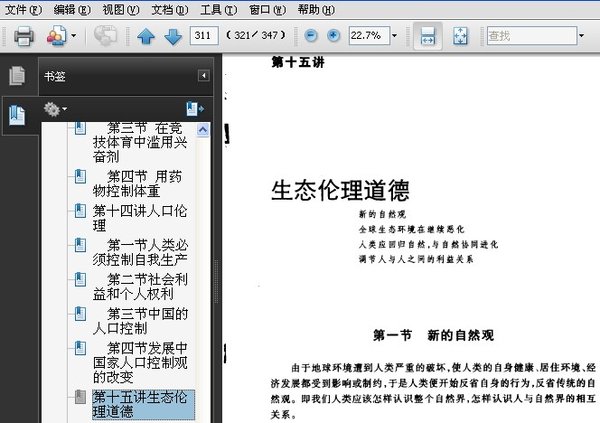The height and width of the screenshot is (423, 600).
Task: Click the line 人类应回归自然,与自然协同进化
Action: coord(428,244)
